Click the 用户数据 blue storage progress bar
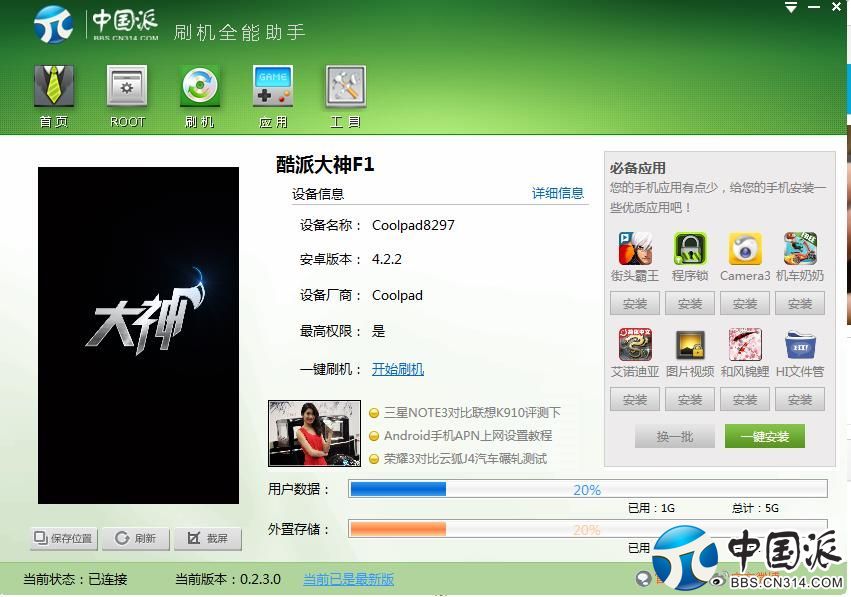 tap(588, 489)
